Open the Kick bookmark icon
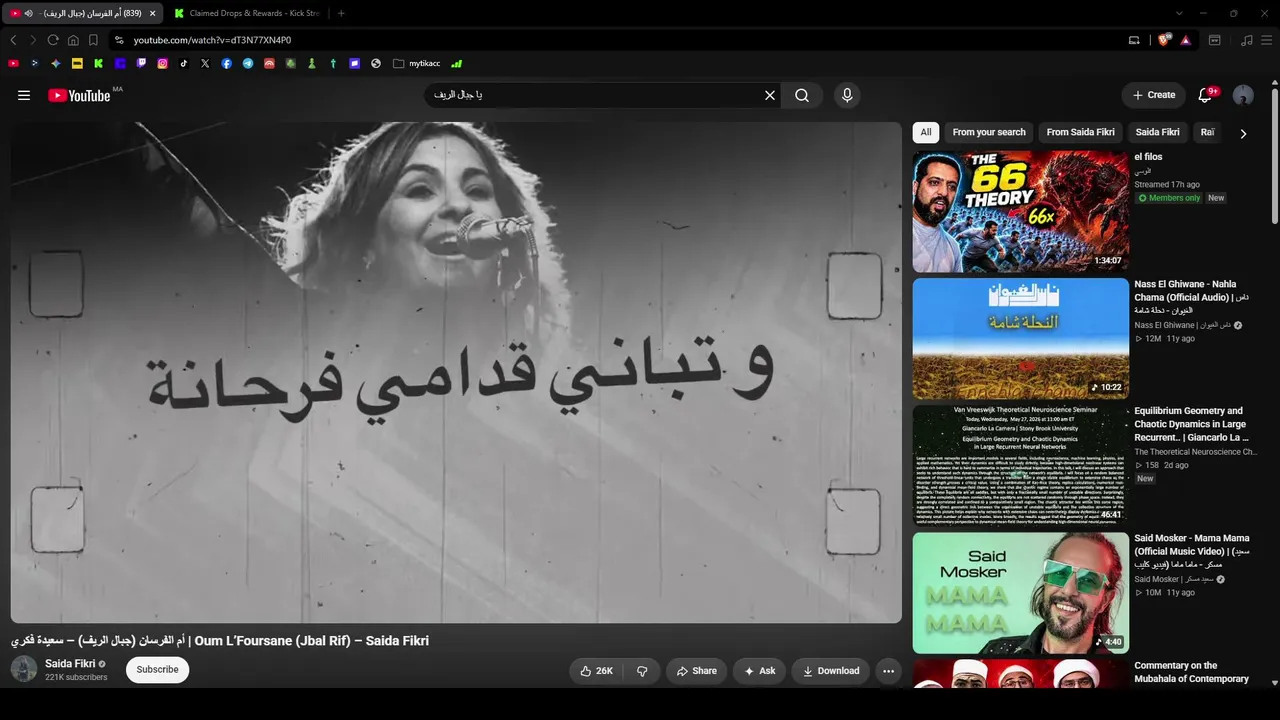This screenshot has width=1280, height=720. [x=99, y=63]
